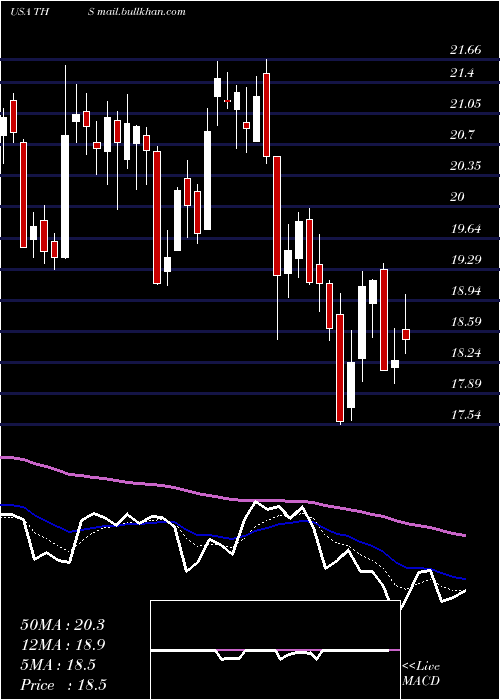Click the lowest red candle near 17.54
The width and height of the screenshot is (500, 700).
point(340,368)
